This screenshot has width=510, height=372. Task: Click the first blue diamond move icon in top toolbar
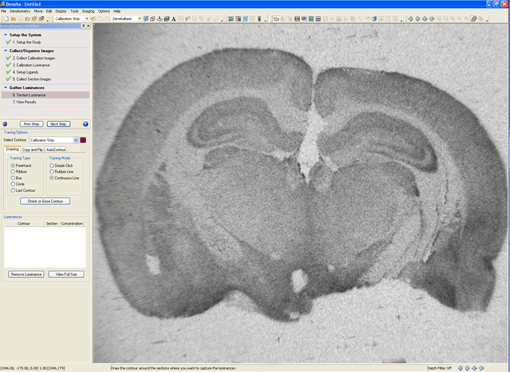(411, 19)
